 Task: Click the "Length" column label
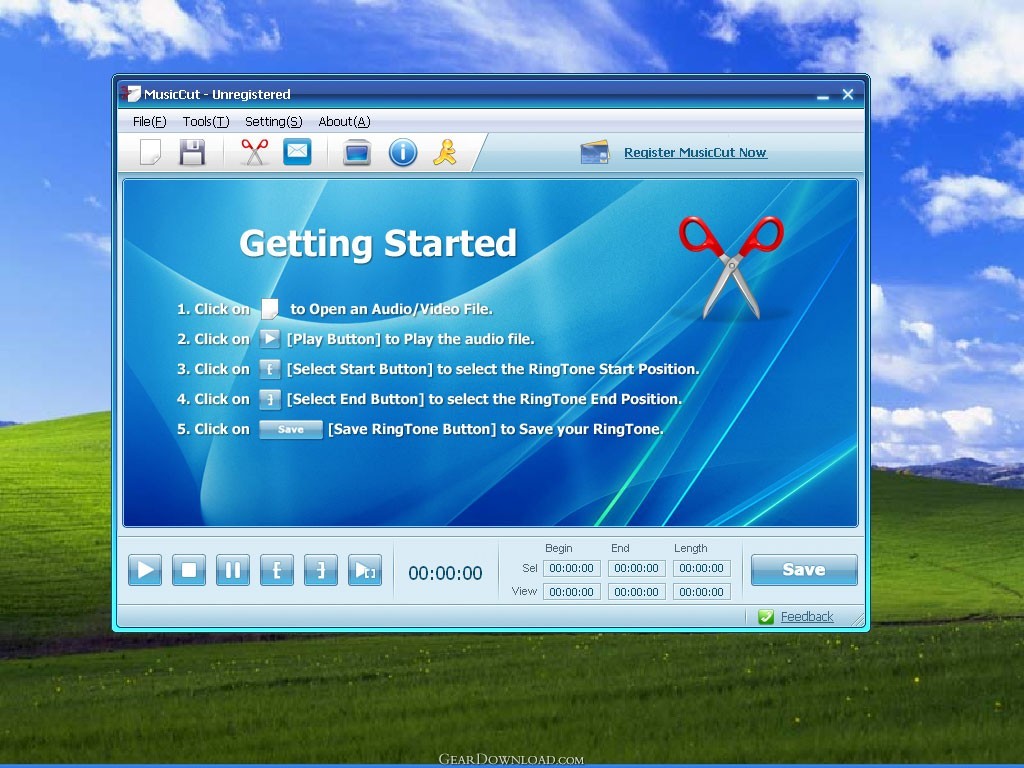pyautogui.click(x=690, y=548)
